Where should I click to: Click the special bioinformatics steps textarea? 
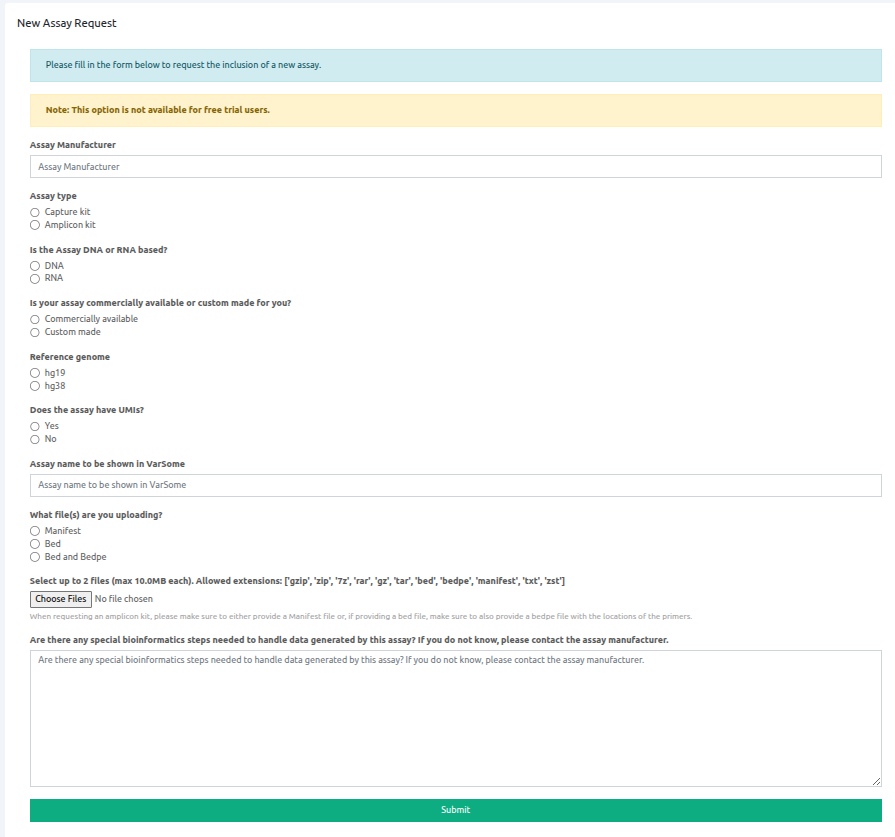pos(455,718)
